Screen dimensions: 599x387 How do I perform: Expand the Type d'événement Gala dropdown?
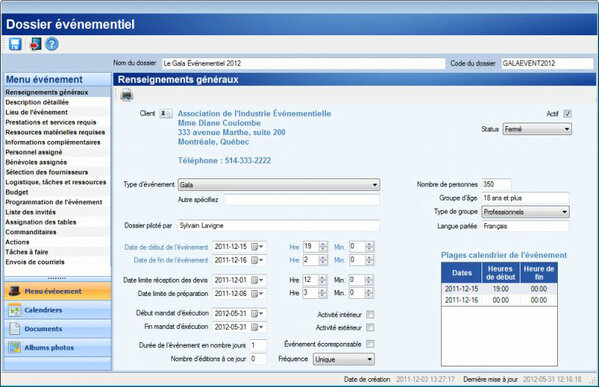278,185
